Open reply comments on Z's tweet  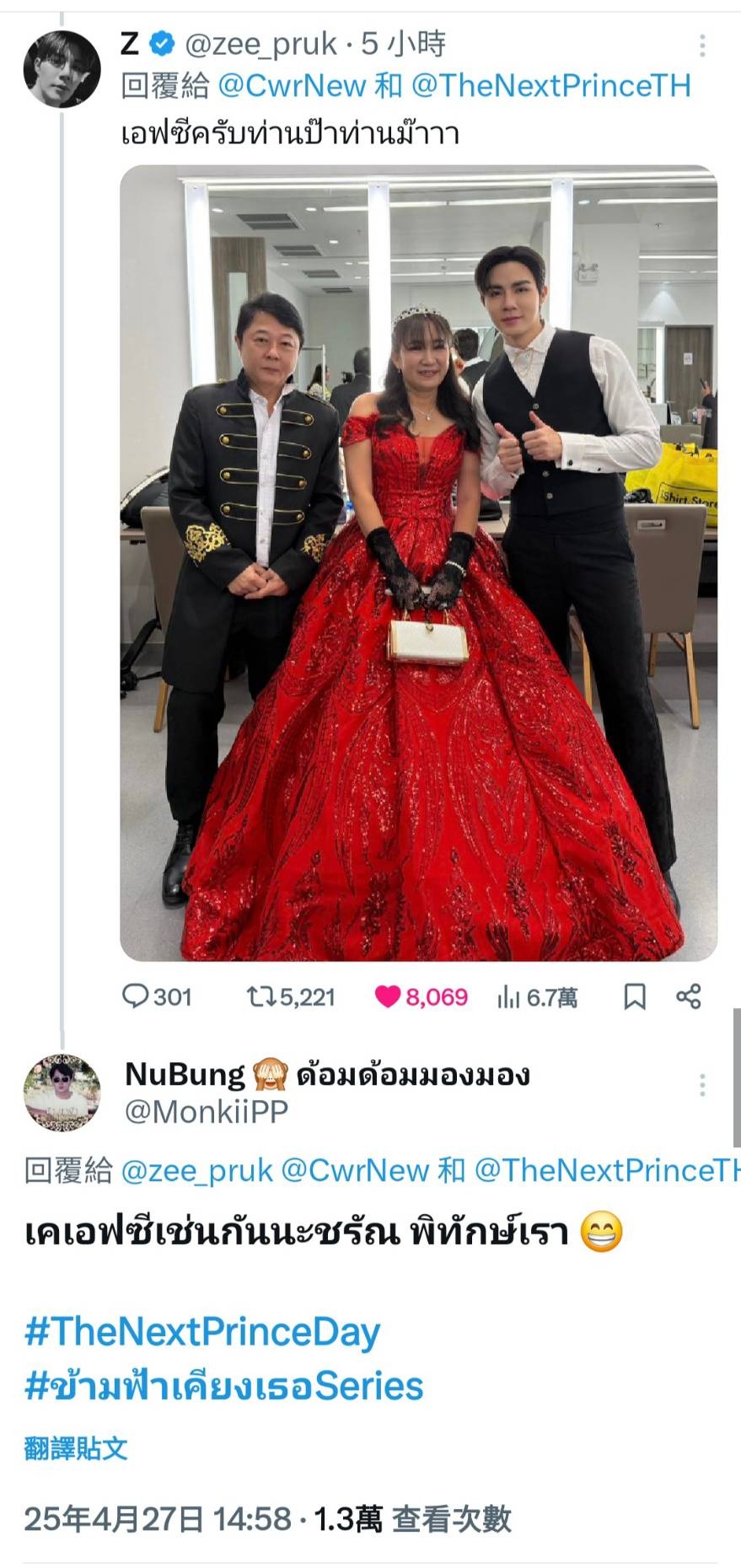[x=157, y=996]
